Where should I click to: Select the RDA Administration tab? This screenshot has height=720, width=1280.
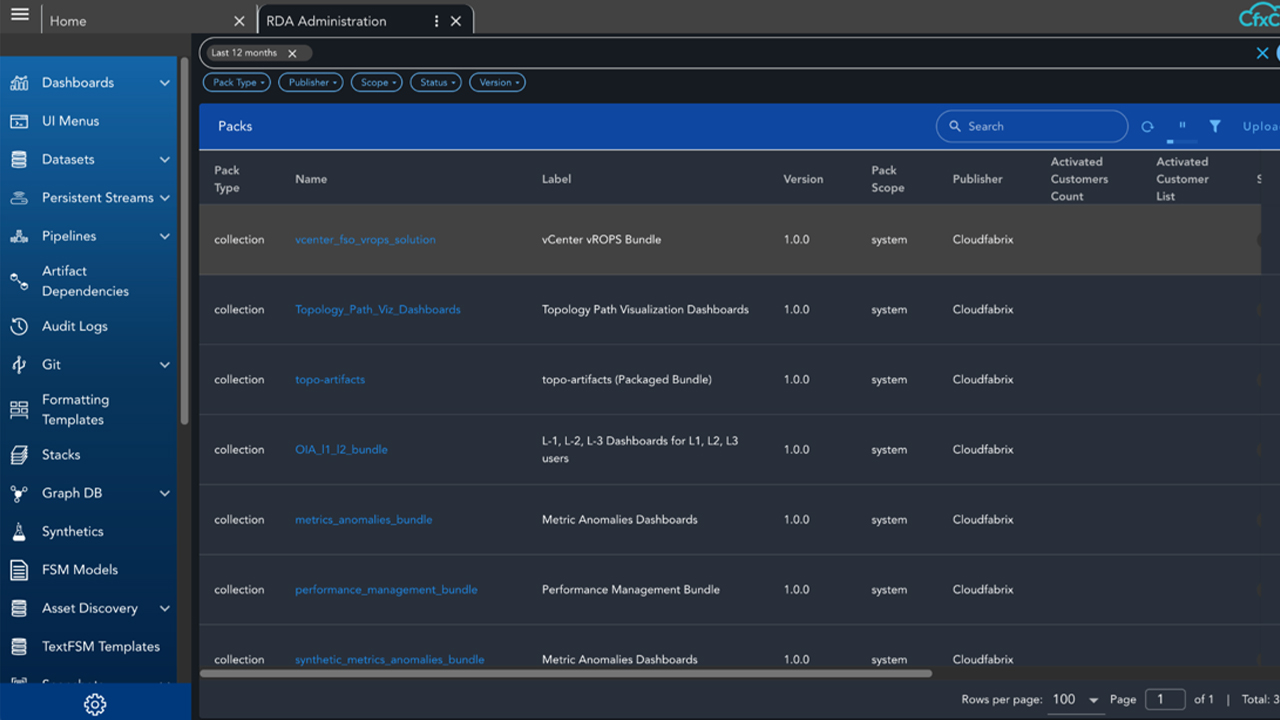pyautogui.click(x=326, y=21)
